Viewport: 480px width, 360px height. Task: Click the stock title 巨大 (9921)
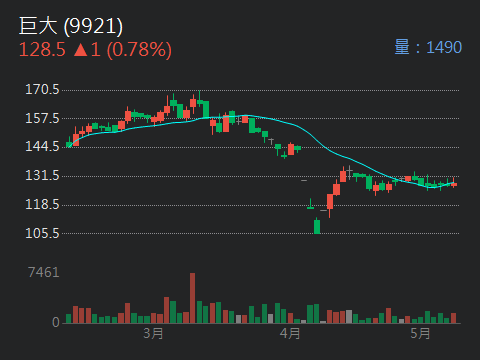tap(71, 26)
